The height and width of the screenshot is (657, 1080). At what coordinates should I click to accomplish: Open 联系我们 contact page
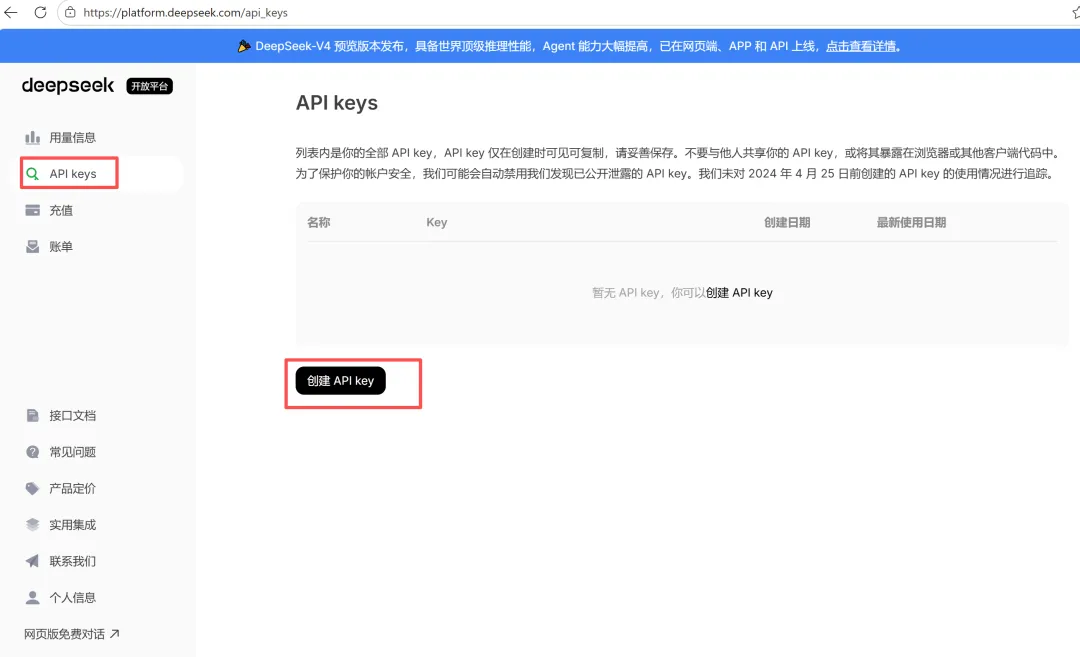tap(72, 561)
